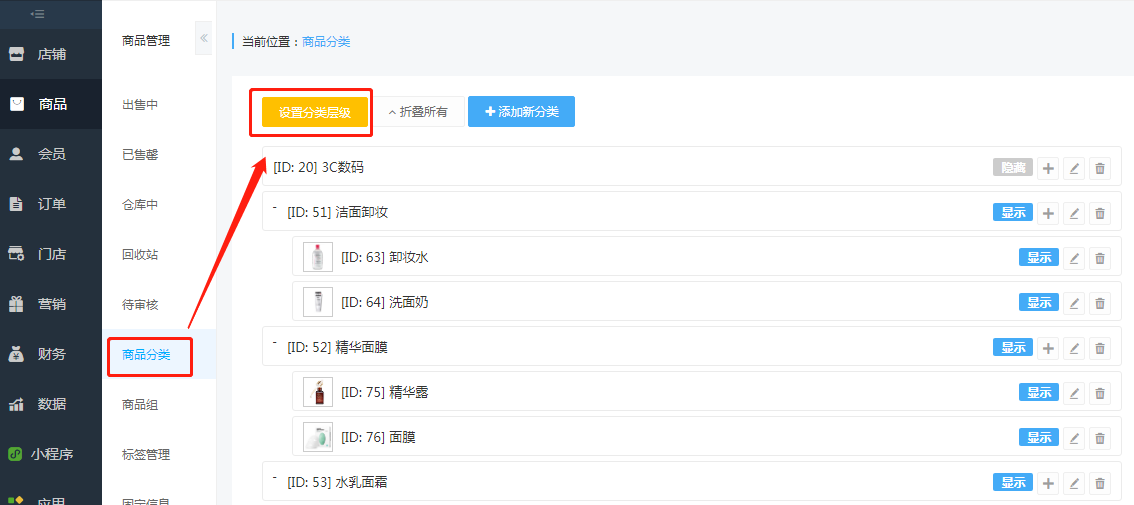Collapse the 洁面卸妆 category
1134x505 pixels.
point(275,208)
